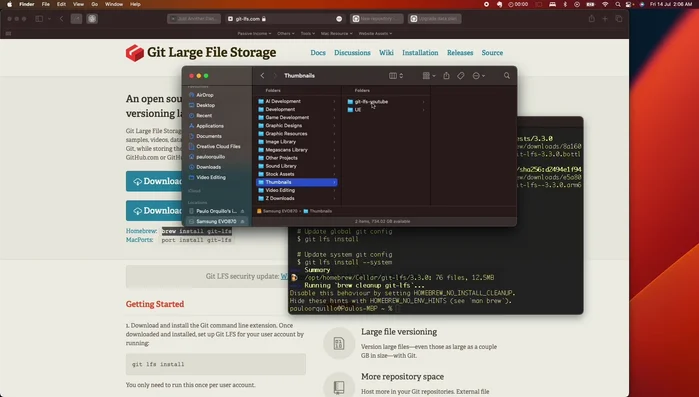Open Edit menu in menu bar

[62, 4]
